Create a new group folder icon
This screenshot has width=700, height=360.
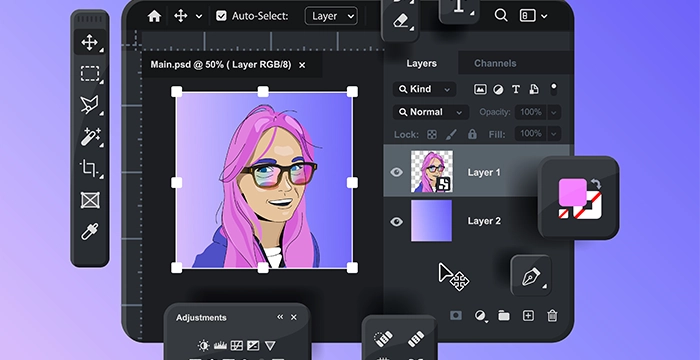[504, 316]
